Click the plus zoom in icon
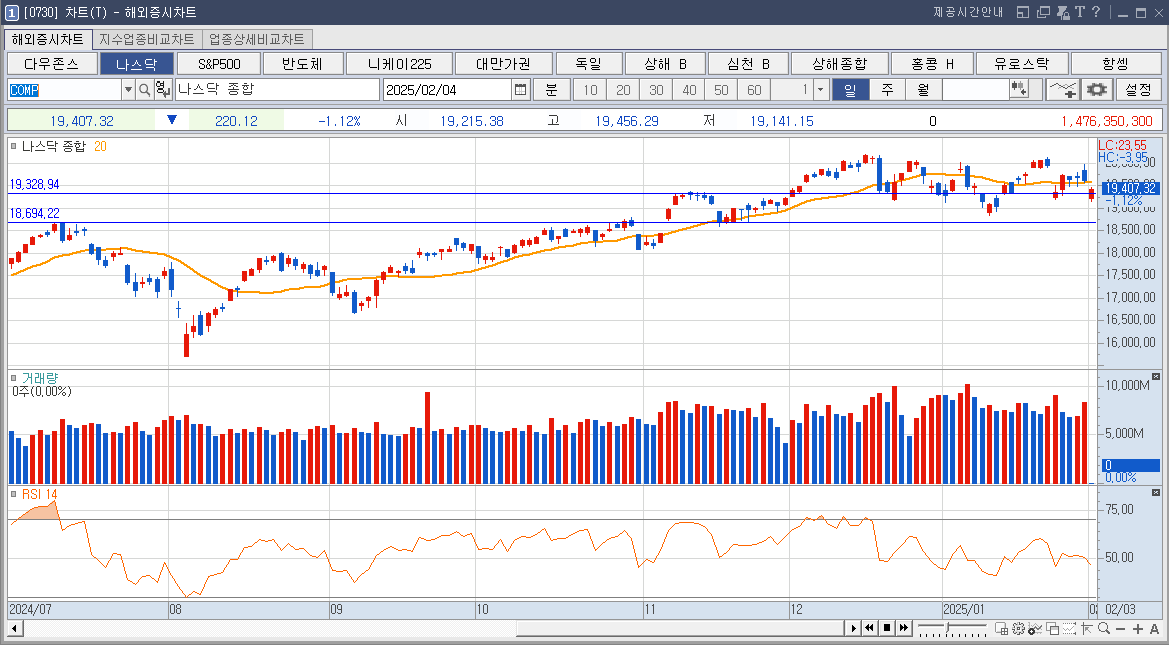 tap(1138, 629)
